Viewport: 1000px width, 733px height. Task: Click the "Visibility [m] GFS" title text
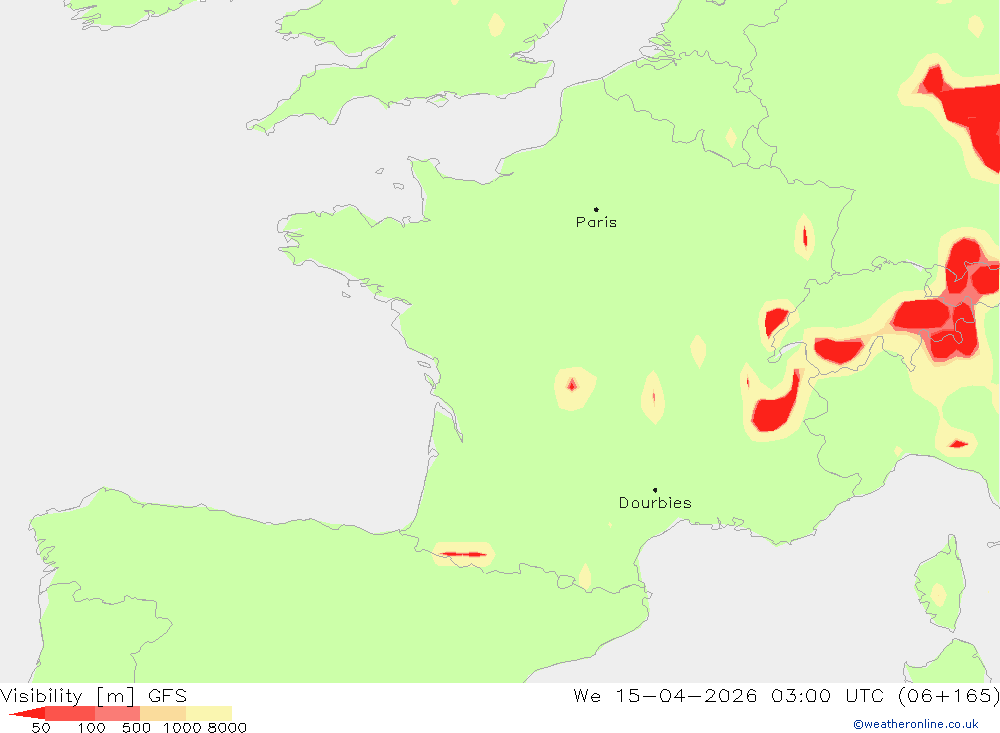click(94, 695)
